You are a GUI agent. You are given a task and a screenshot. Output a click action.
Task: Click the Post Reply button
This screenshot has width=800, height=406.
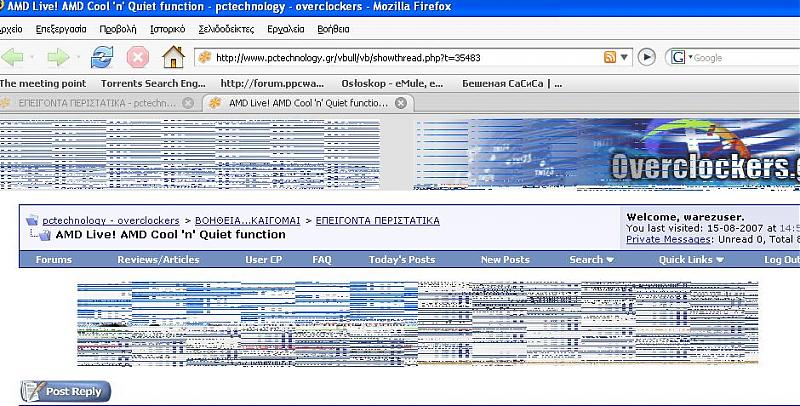[x=66, y=391]
